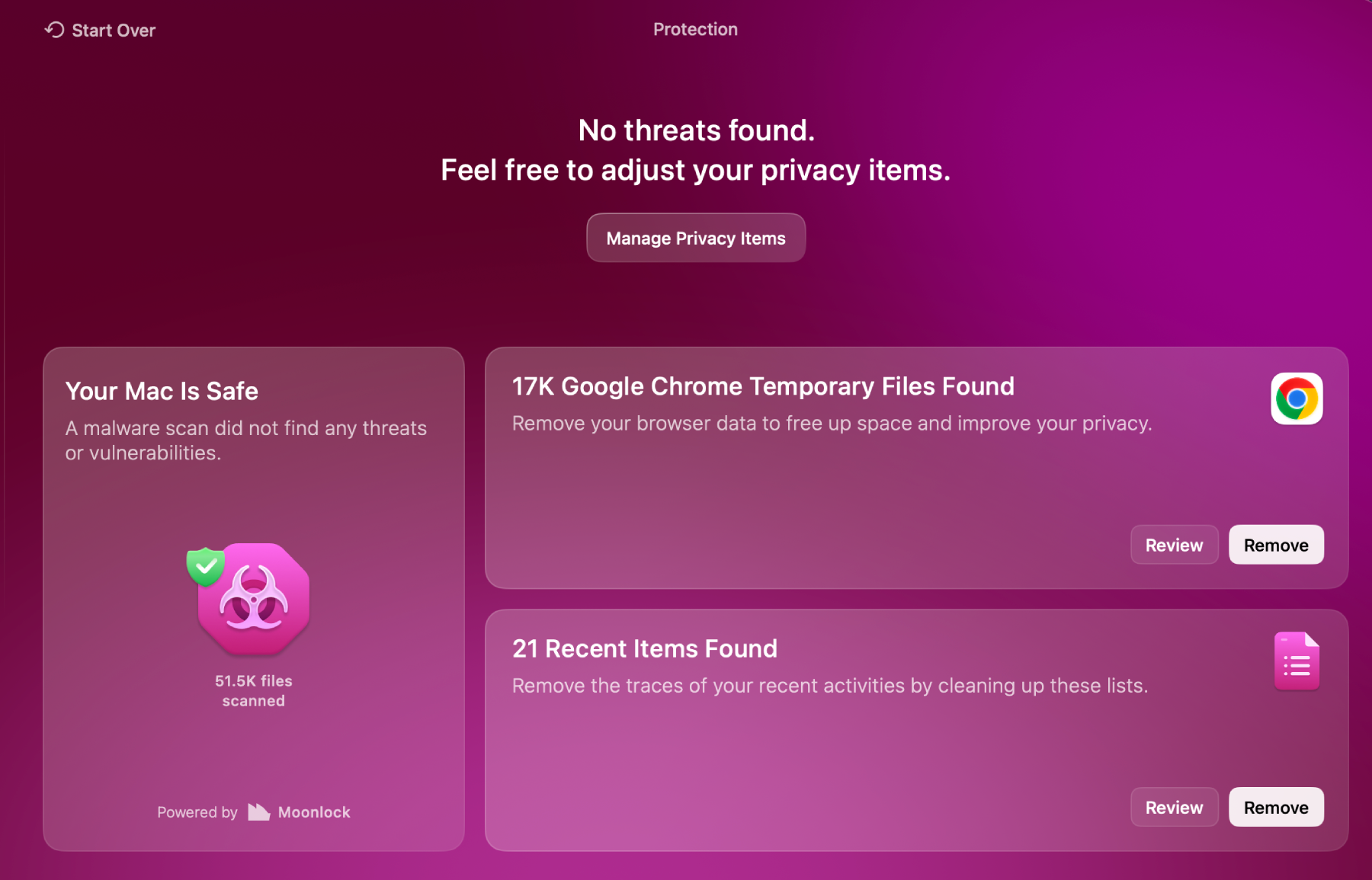Click the "51.5K files scanned" label

pyautogui.click(x=253, y=691)
